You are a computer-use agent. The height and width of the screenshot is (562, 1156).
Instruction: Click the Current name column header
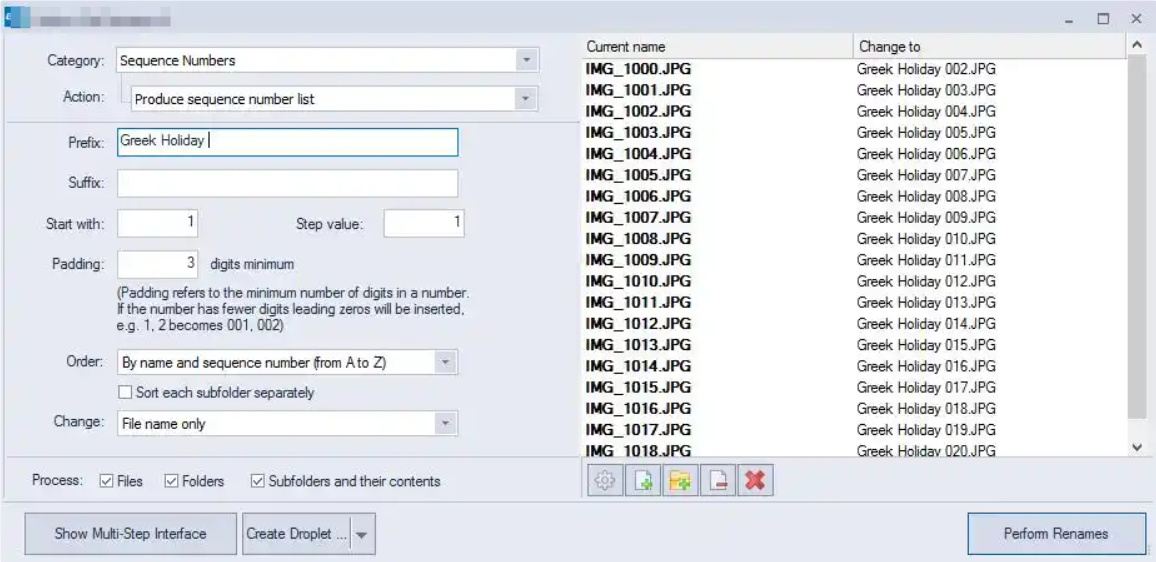tap(717, 46)
